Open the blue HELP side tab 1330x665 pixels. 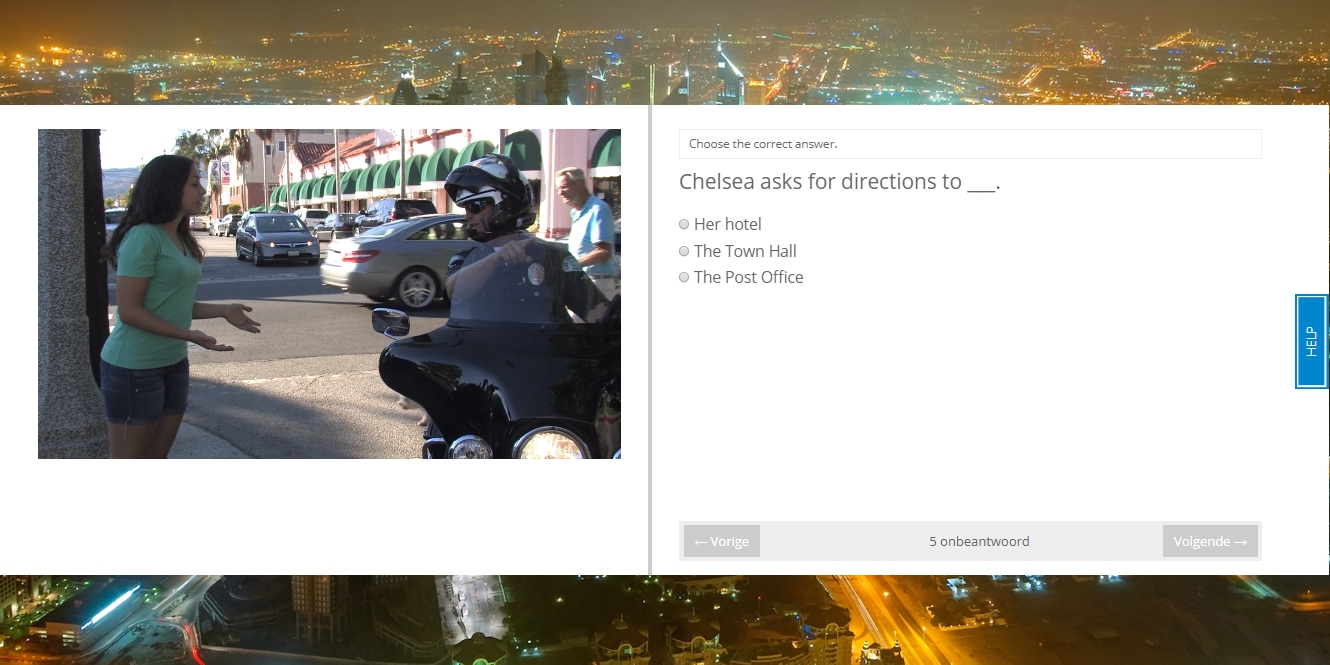(1312, 341)
